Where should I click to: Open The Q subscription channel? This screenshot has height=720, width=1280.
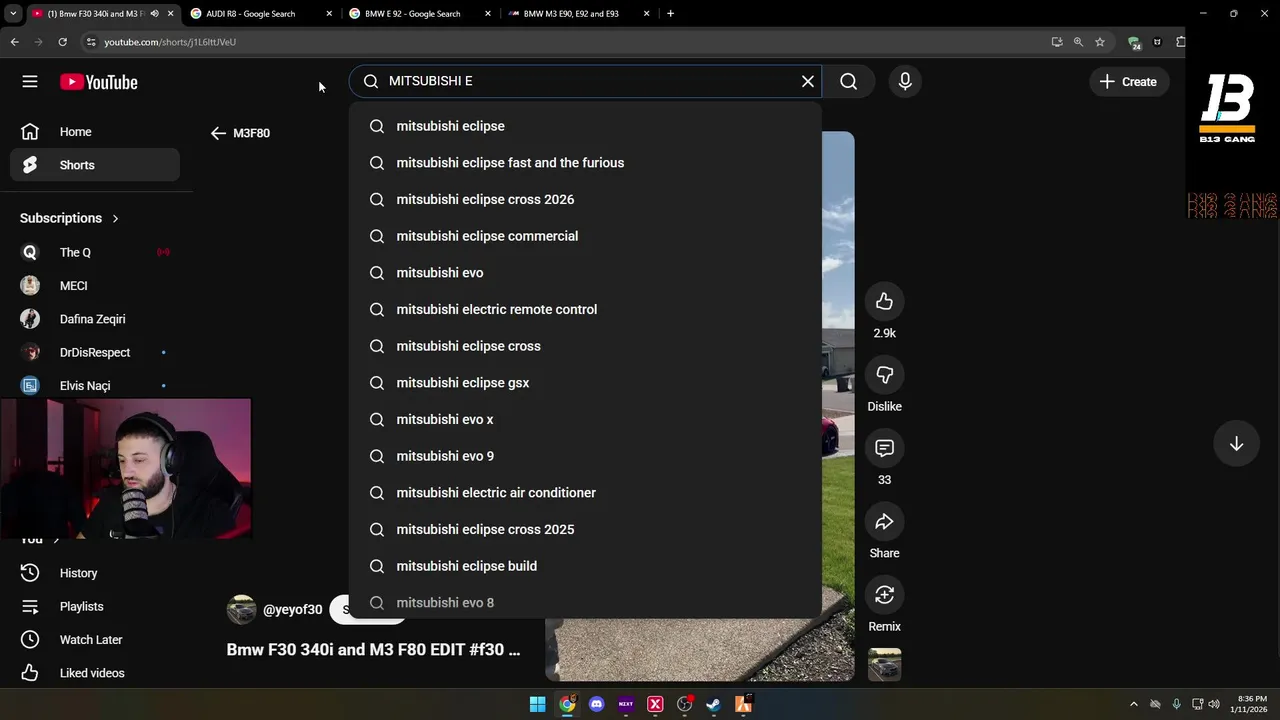[95, 252]
